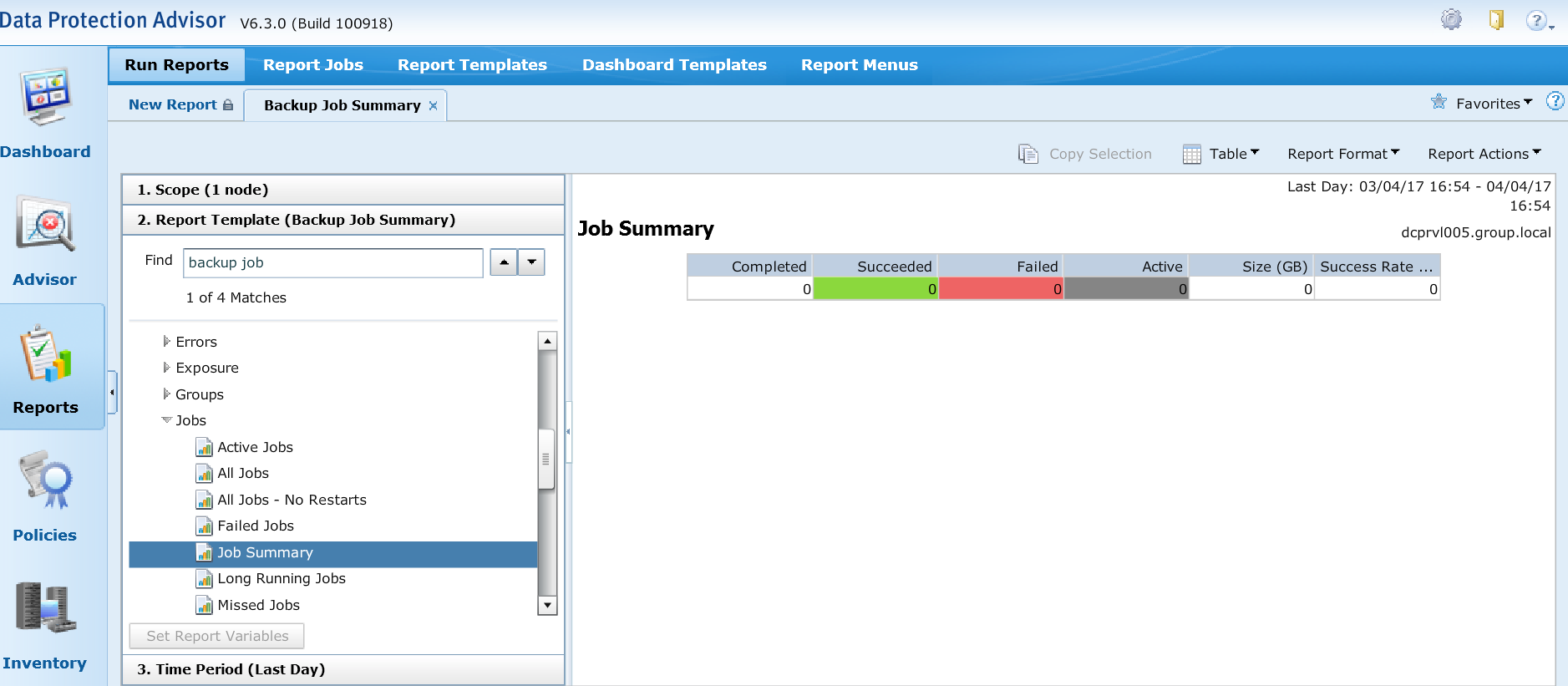Click help icon next to Favorites
Screen dimensions: 1568x686
click(1555, 101)
